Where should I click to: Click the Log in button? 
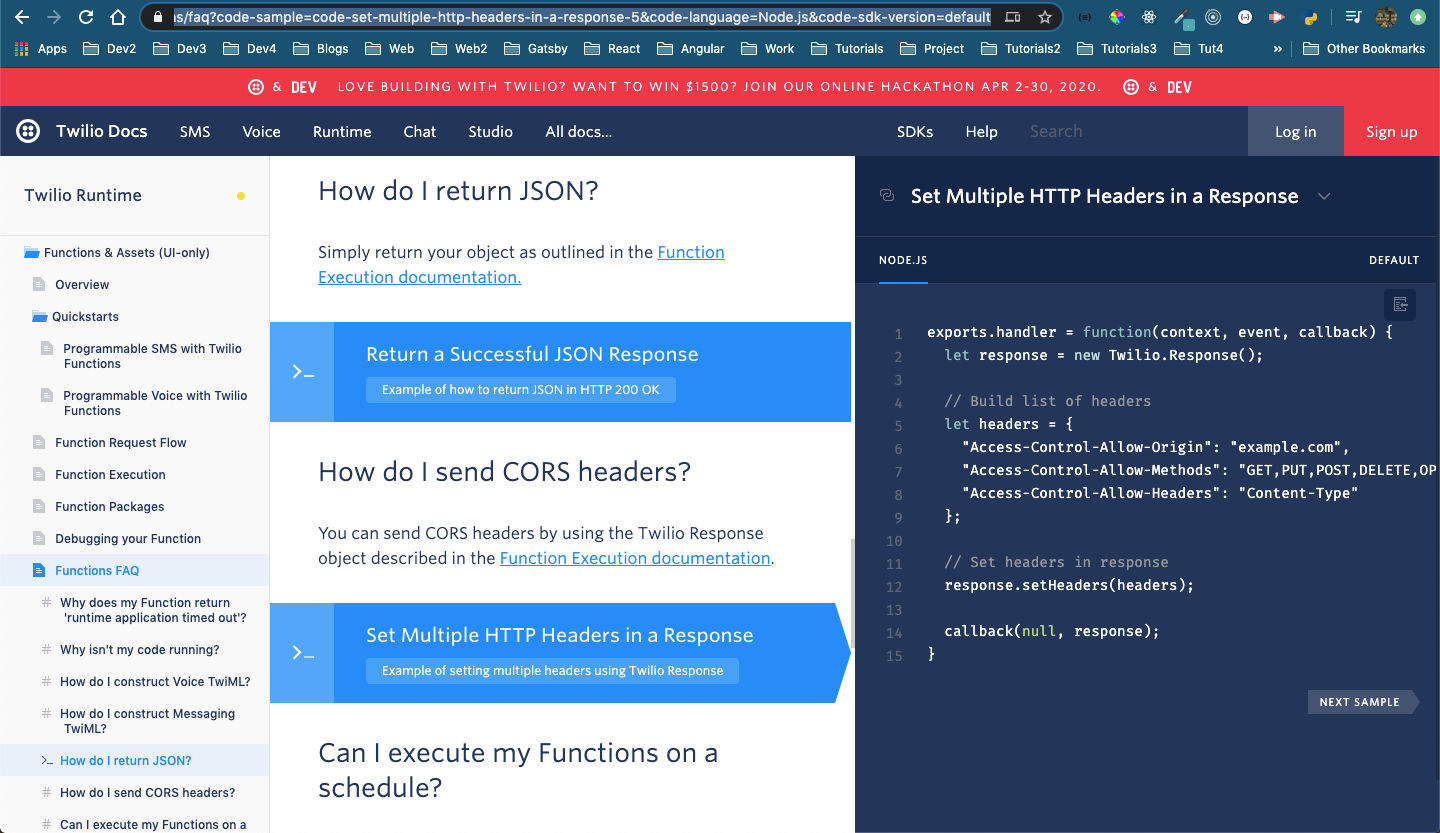pyautogui.click(x=1296, y=131)
